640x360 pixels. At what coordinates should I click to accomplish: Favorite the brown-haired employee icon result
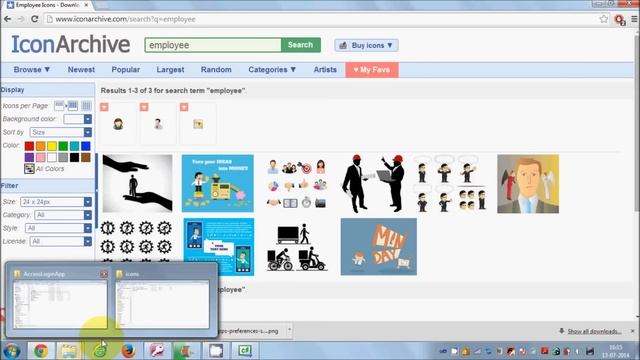(104, 107)
